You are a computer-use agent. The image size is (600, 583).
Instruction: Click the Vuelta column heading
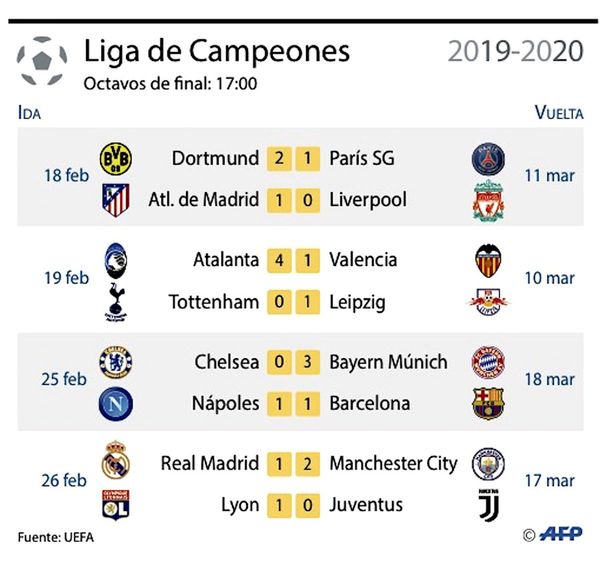point(559,113)
